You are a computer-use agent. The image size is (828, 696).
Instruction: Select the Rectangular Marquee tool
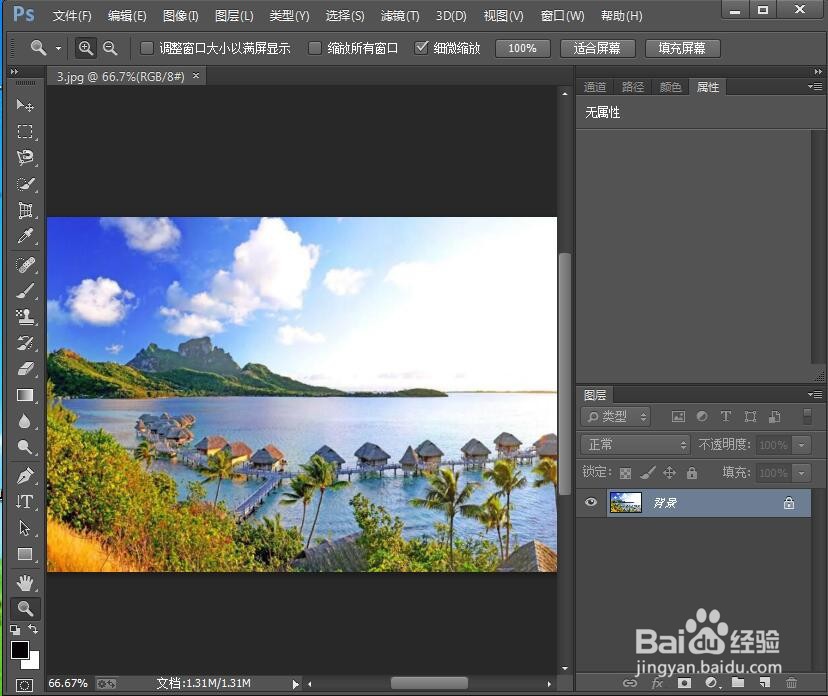pyautogui.click(x=25, y=131)
